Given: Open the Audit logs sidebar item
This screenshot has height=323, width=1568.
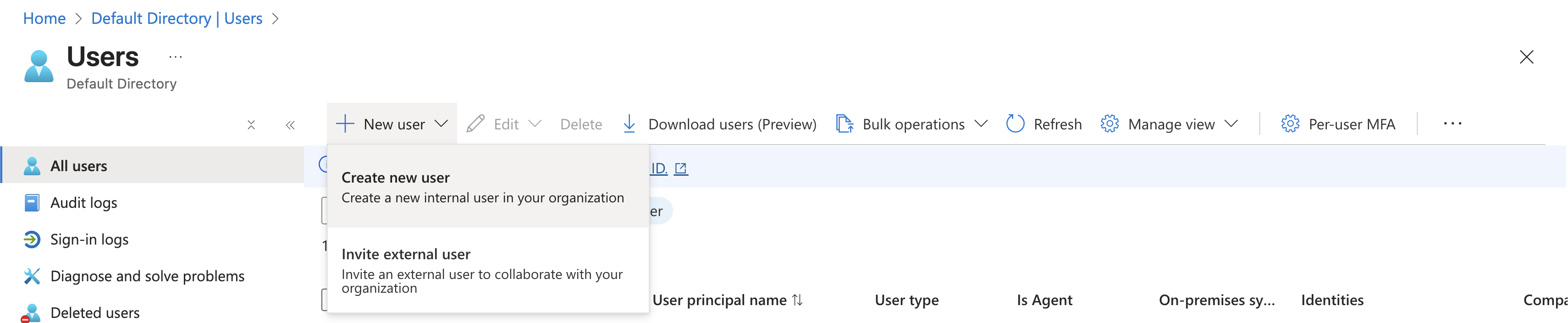Looking at the screenshot, I should click(x=83, y=203).
